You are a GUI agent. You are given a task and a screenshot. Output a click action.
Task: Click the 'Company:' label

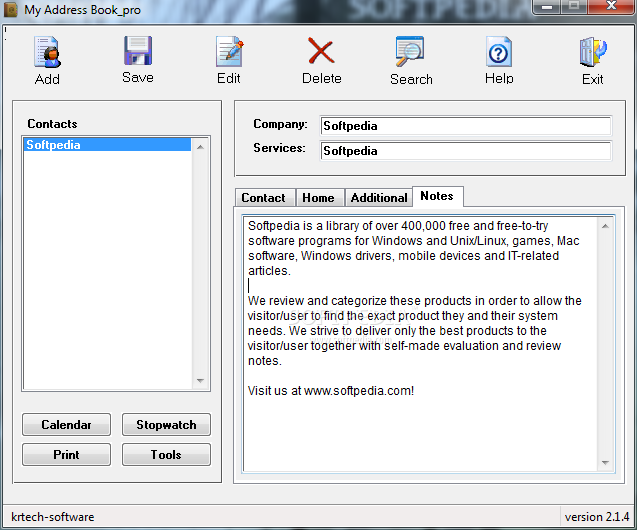click(280, 124)
